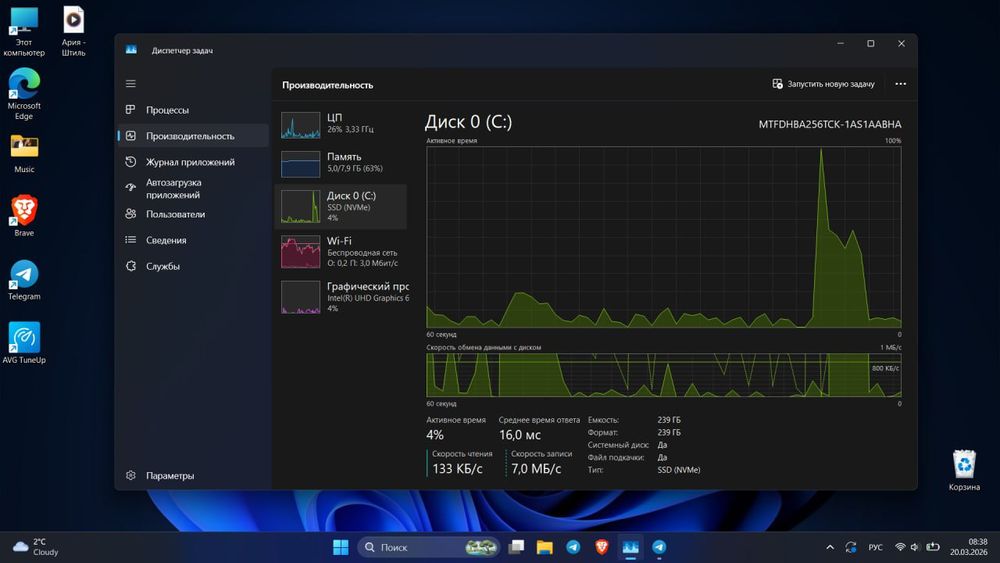Click the Журнал приложений history icon

point(131,162)
